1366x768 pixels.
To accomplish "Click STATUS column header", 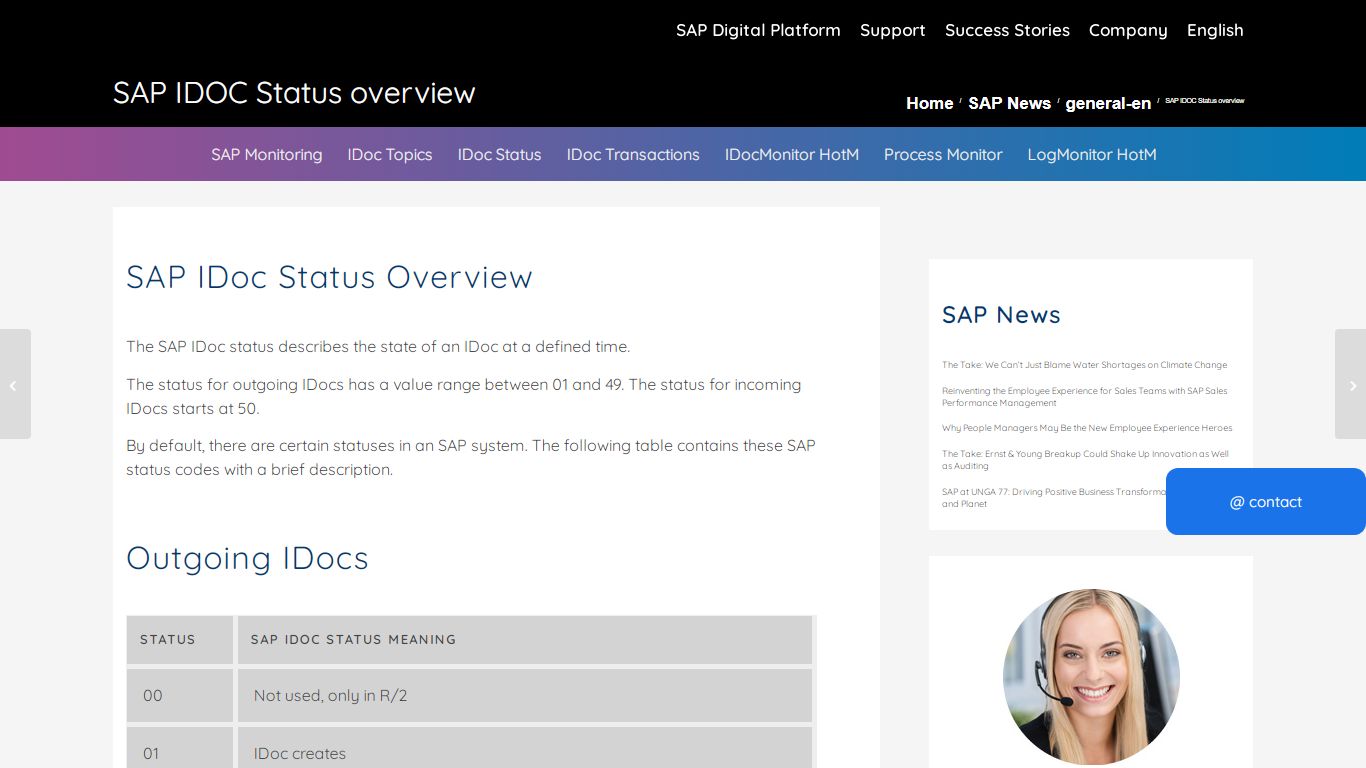I will (x=180, y=640).
